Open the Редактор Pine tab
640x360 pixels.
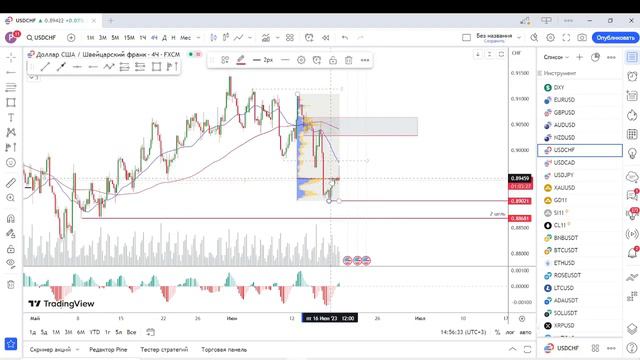point(108,349)
